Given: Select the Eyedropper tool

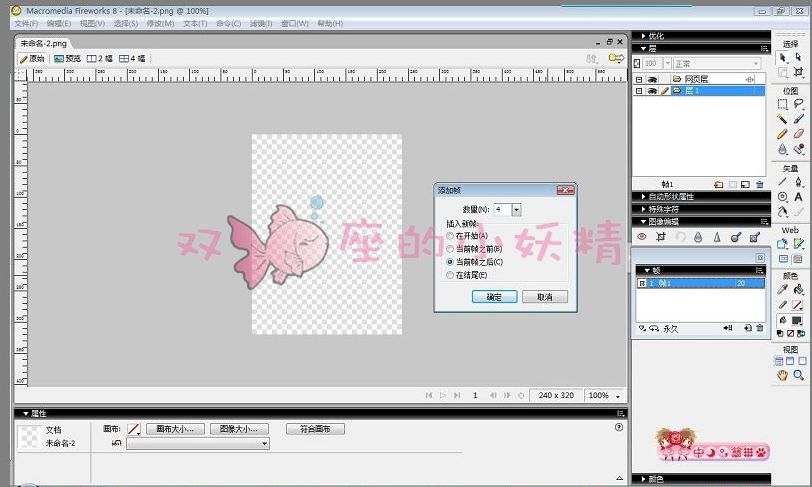Looking at the screenshot, I should [782, 289].
